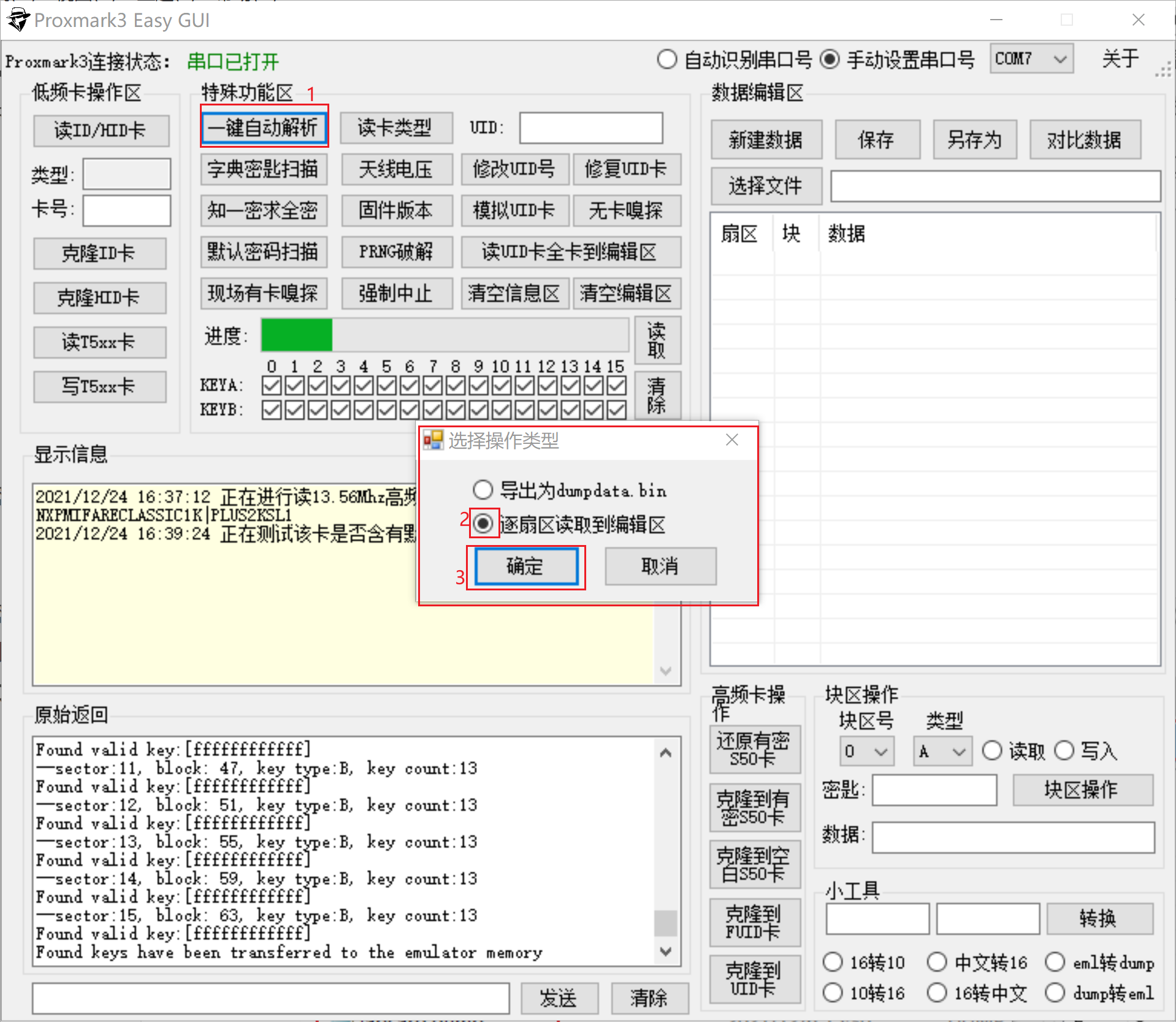Click scroll-up arrow in 原始返回 log
The image size is (1176, 1022).
(x=666, y=752)
